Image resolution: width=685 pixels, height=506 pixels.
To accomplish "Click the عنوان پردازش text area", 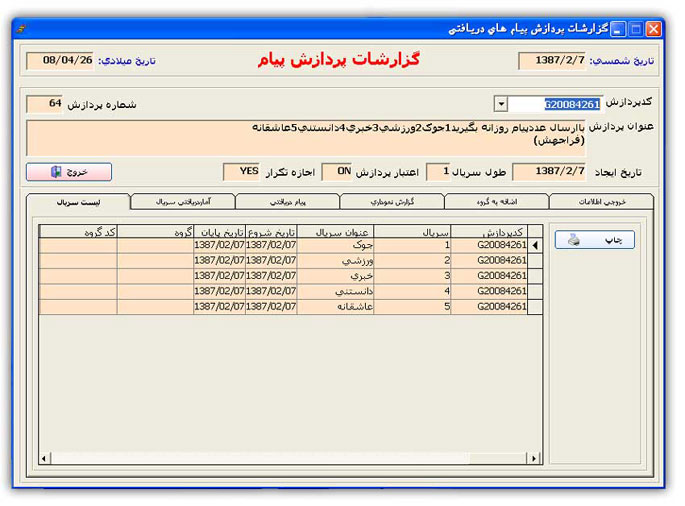I will (x=306, y=138).
